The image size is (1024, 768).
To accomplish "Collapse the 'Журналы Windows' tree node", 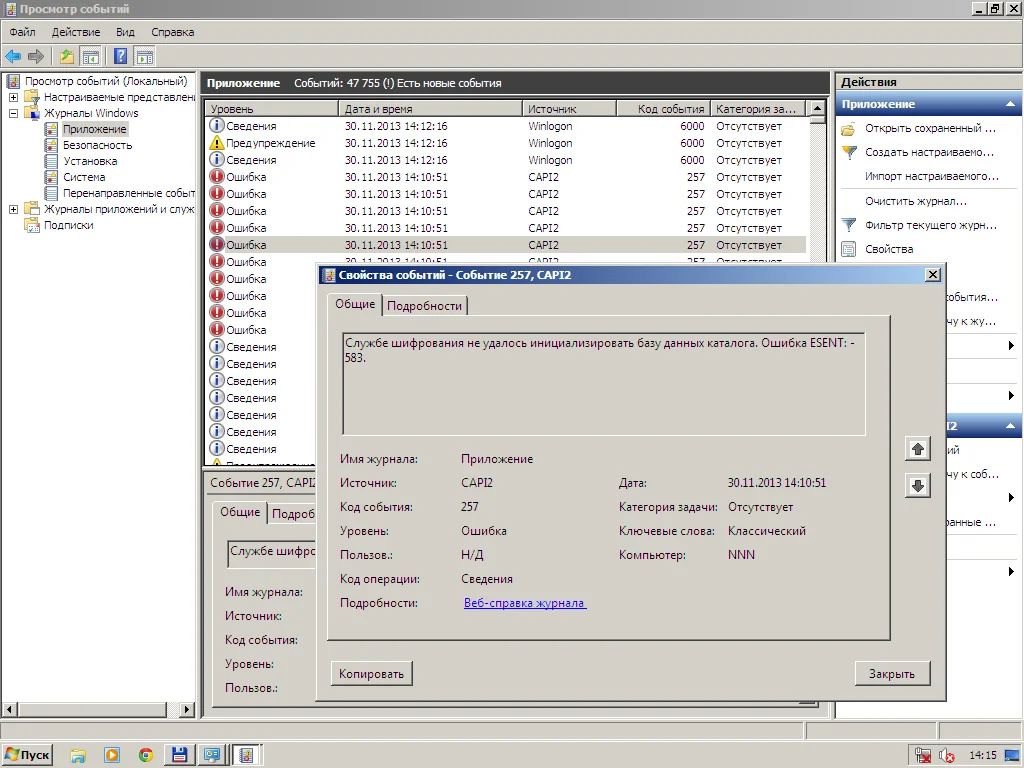I will tap(14, 113).
